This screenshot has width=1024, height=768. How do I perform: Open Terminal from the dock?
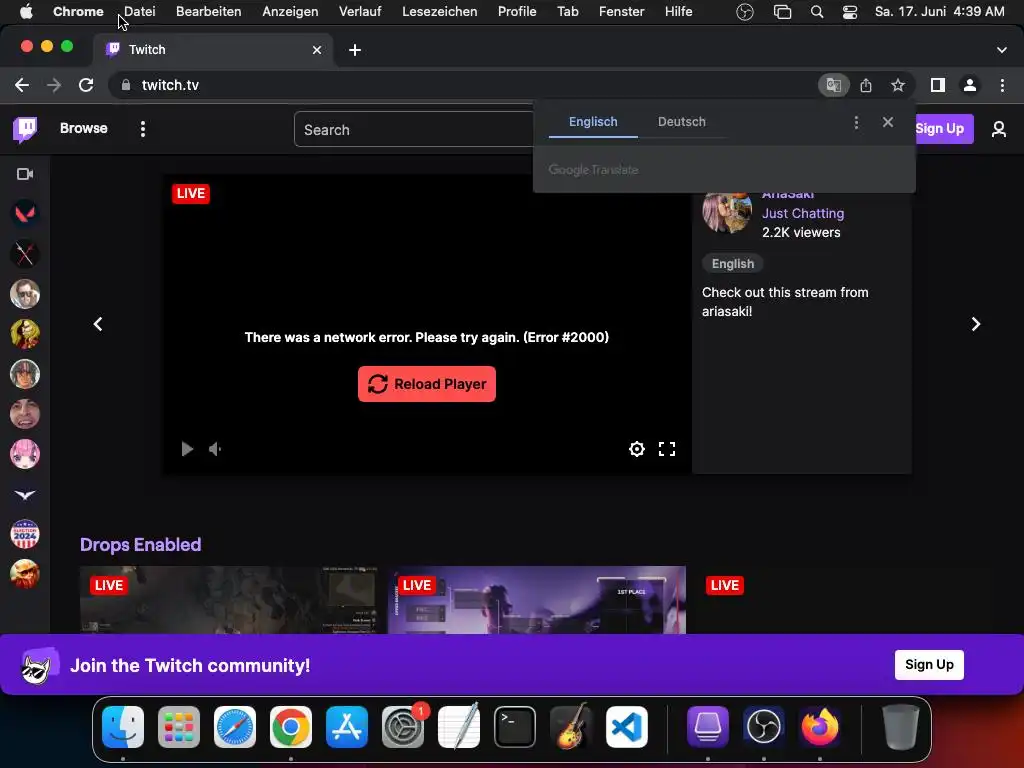point(515,727)
